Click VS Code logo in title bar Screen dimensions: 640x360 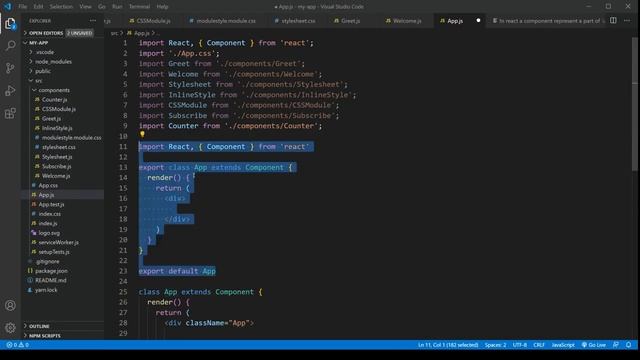point(7,7)
